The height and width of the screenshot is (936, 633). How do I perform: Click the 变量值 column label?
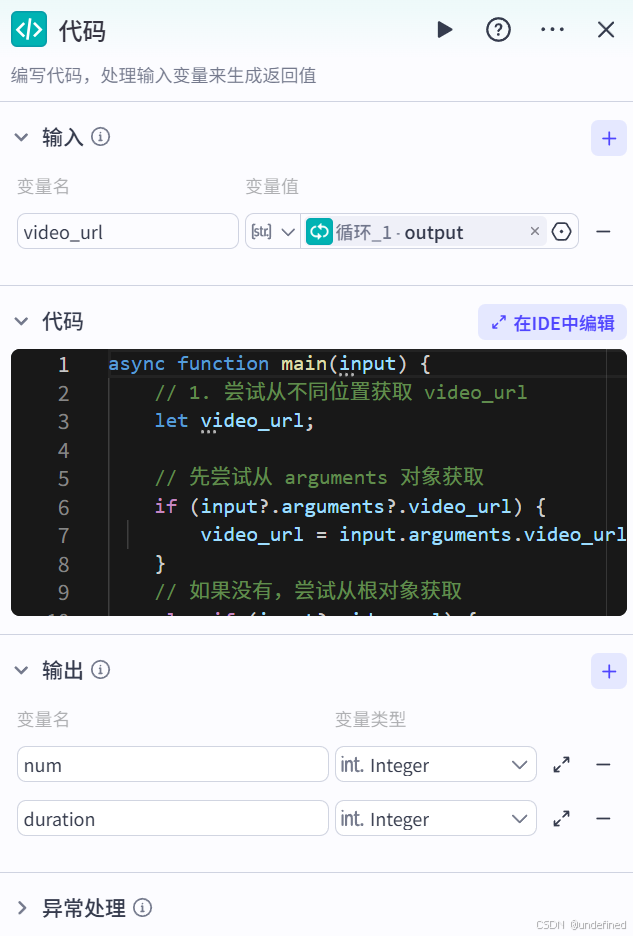272,186
